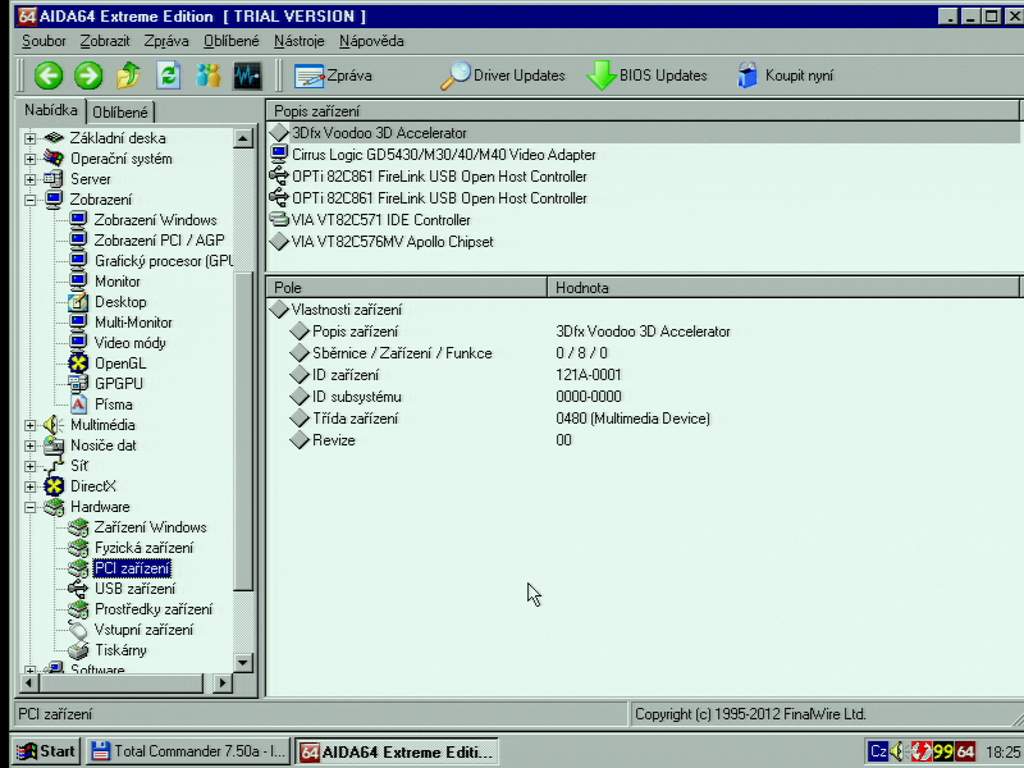Select Prostředky zařízení in the tree

click(x=153, y=609)
